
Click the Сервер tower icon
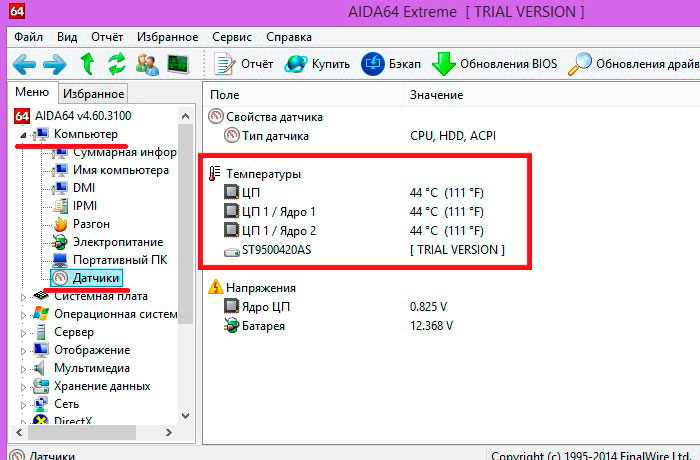click(41, 332)
